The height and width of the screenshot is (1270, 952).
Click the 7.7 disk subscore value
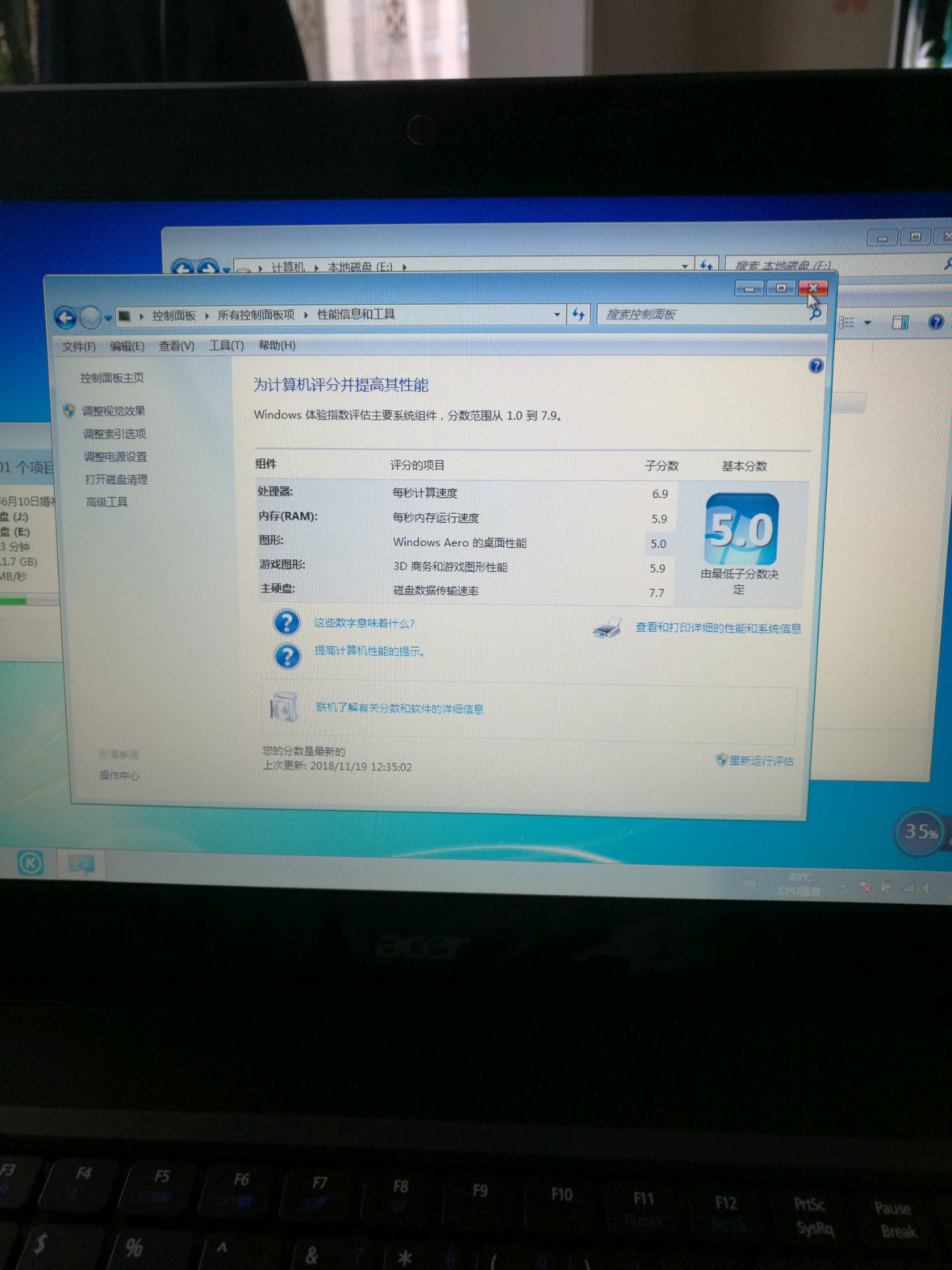656,593
